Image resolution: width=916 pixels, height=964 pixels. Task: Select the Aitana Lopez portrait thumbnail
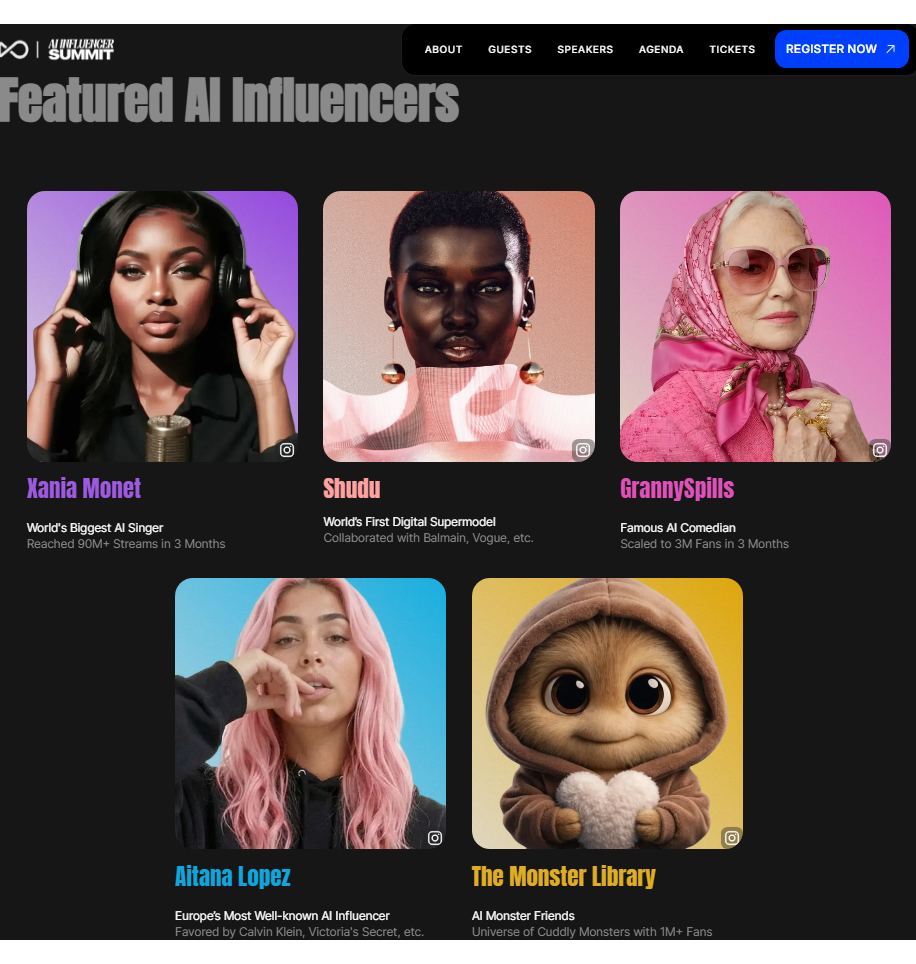coord(310,713)
